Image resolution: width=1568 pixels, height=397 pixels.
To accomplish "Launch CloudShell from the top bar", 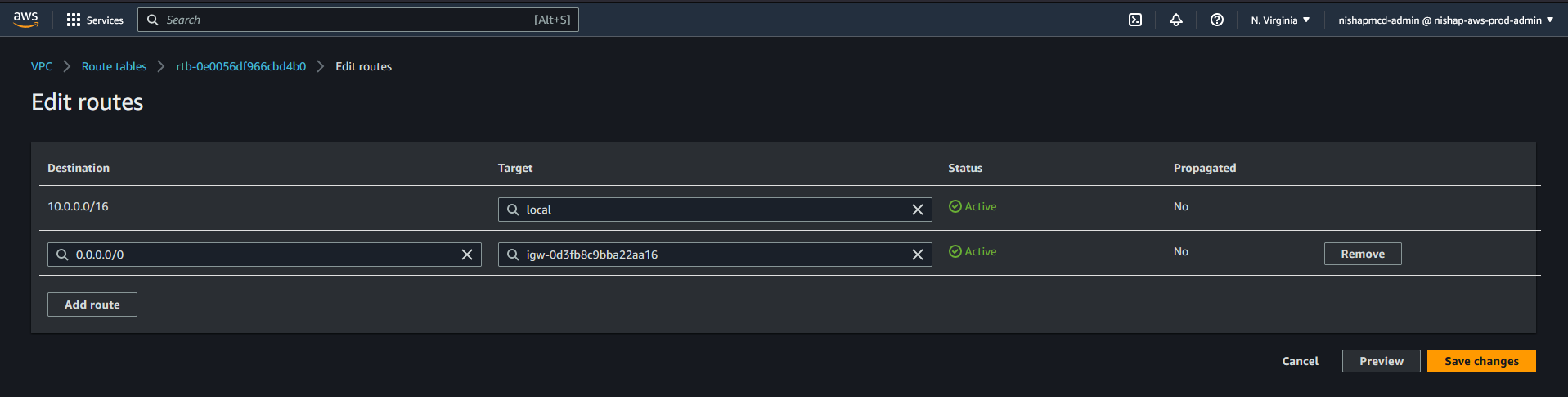I will (1135, 20).
